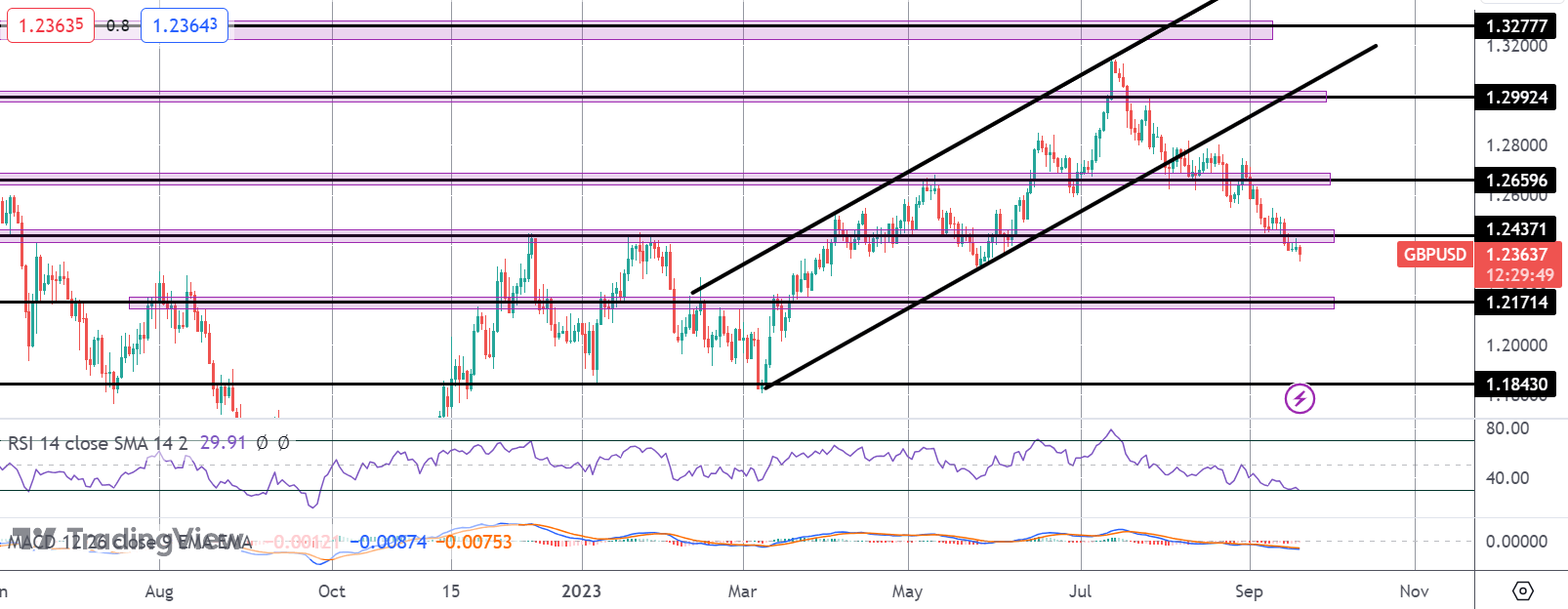This screenshot has height=609, width=1568.
Task: Click the Oct label on time axis
Action: coord(332,591)
